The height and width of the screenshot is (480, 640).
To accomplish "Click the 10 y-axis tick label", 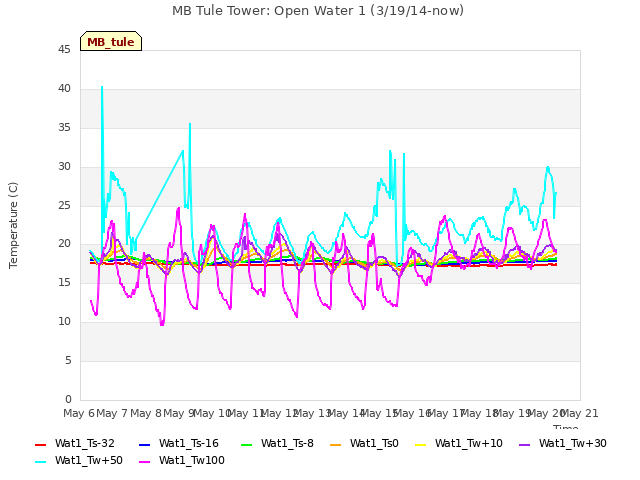I will 64,322.
